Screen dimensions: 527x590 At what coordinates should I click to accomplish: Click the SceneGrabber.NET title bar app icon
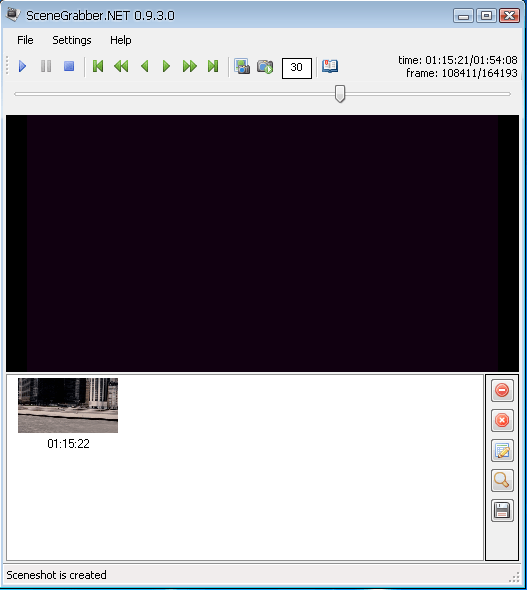[x=13, y=14]
